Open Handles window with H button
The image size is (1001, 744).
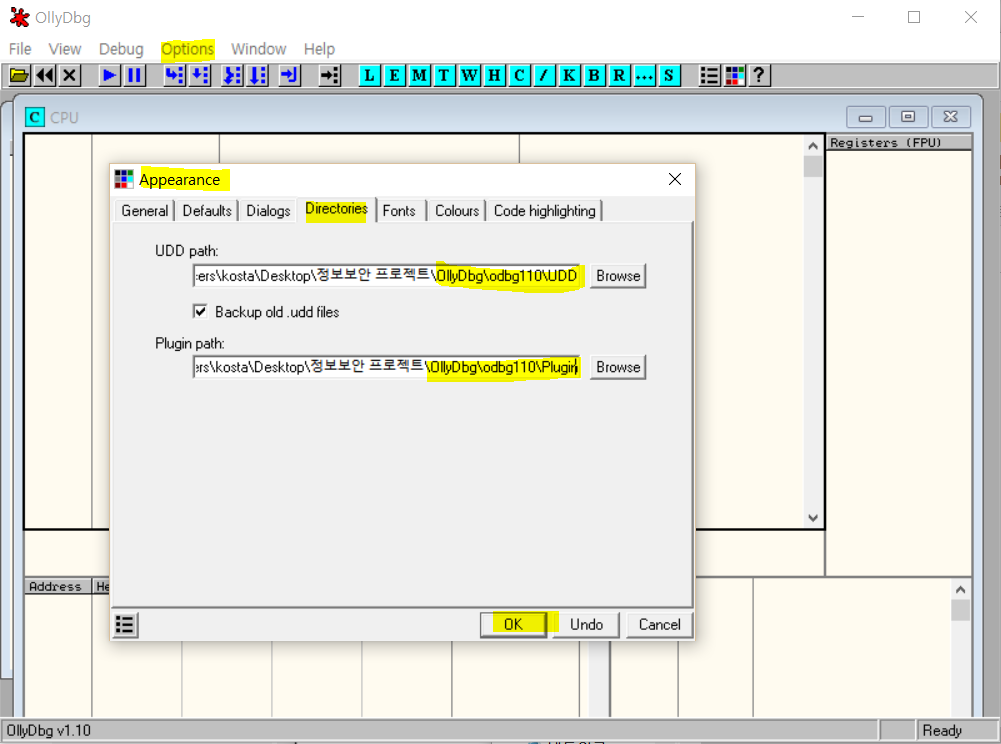pyautogui.click(x=494, y=75)
